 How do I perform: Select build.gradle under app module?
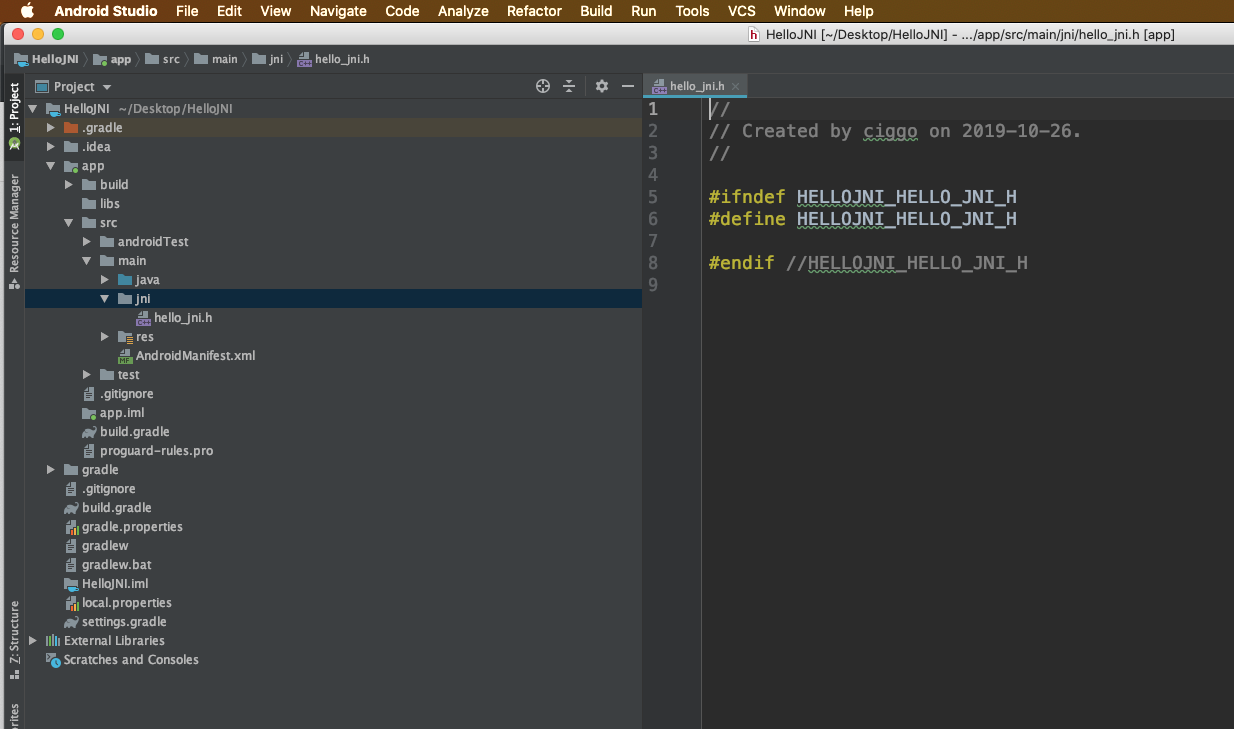point(126,432)
